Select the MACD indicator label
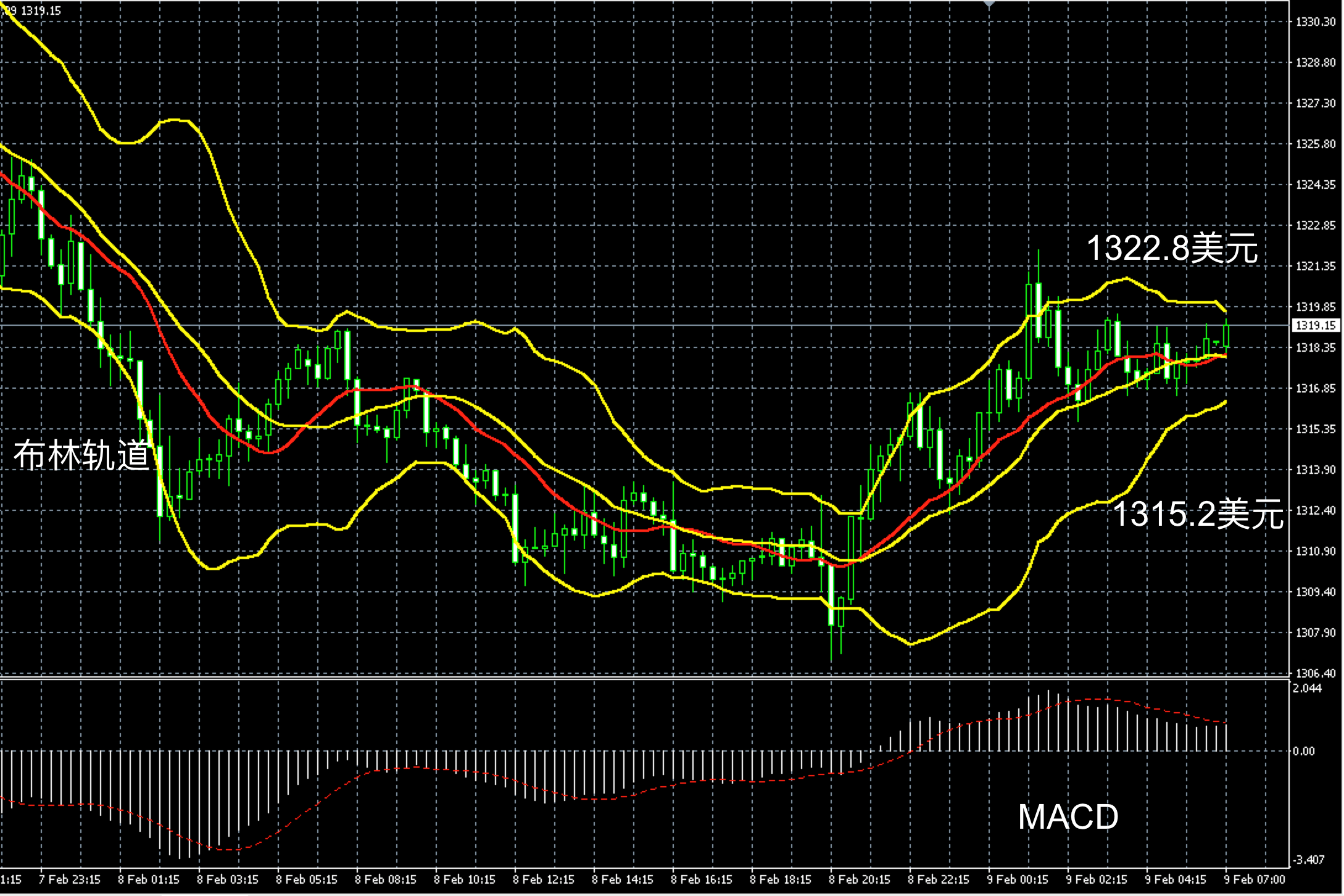This screenshot has height=896, width=1344. coord(1068,816)
